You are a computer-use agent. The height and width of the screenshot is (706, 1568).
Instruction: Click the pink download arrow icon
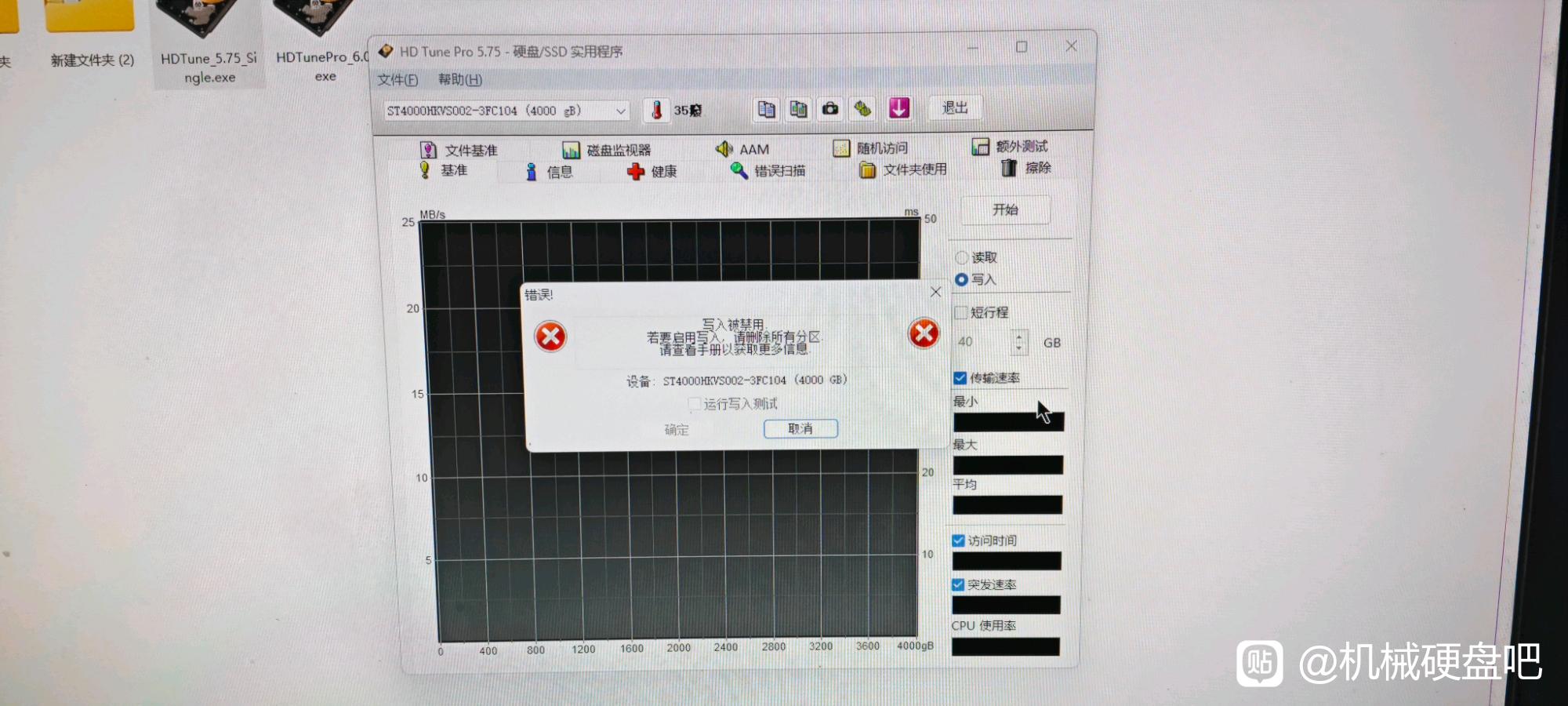tap(899, 107)
